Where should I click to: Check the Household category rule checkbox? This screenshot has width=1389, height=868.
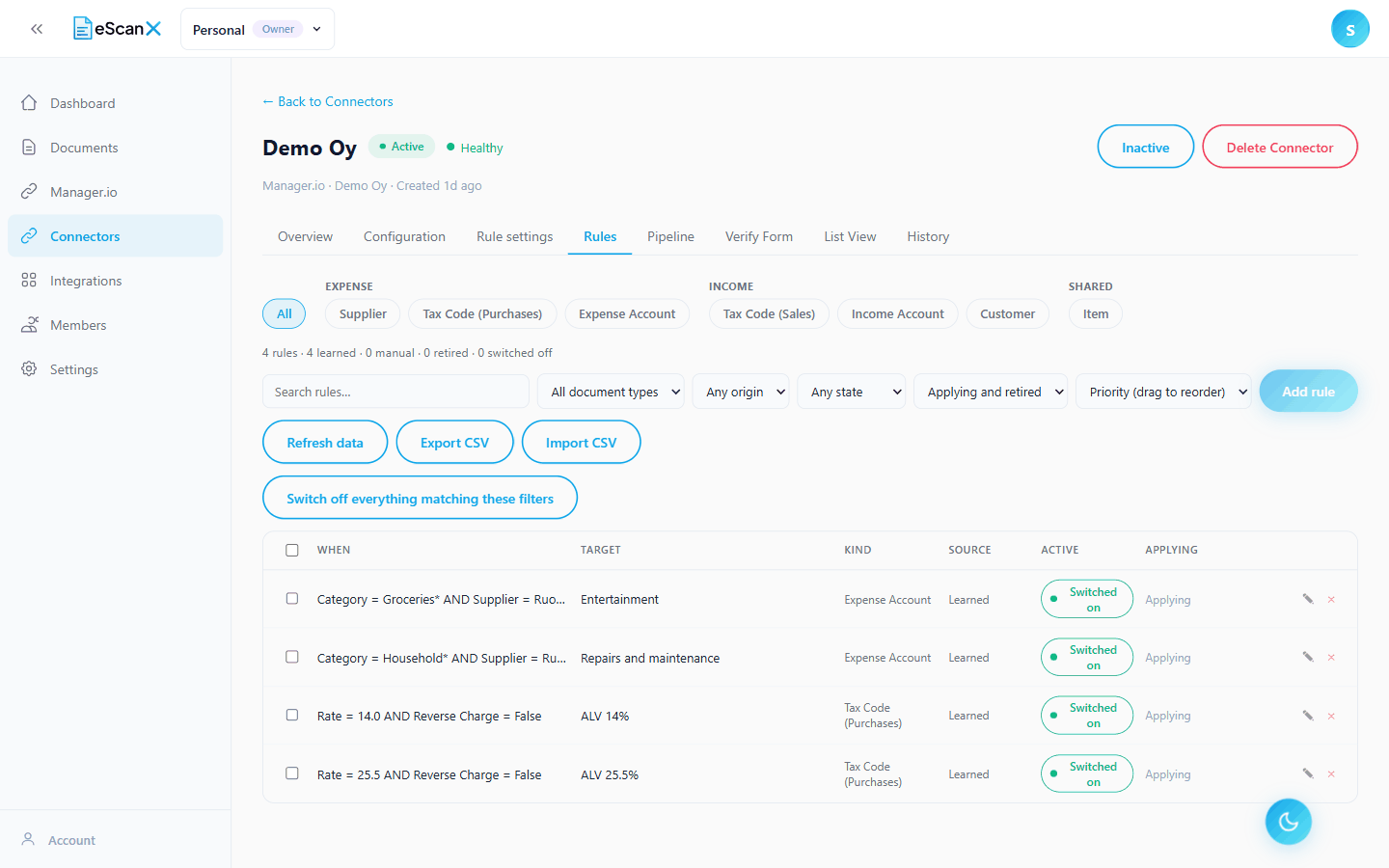292,657
